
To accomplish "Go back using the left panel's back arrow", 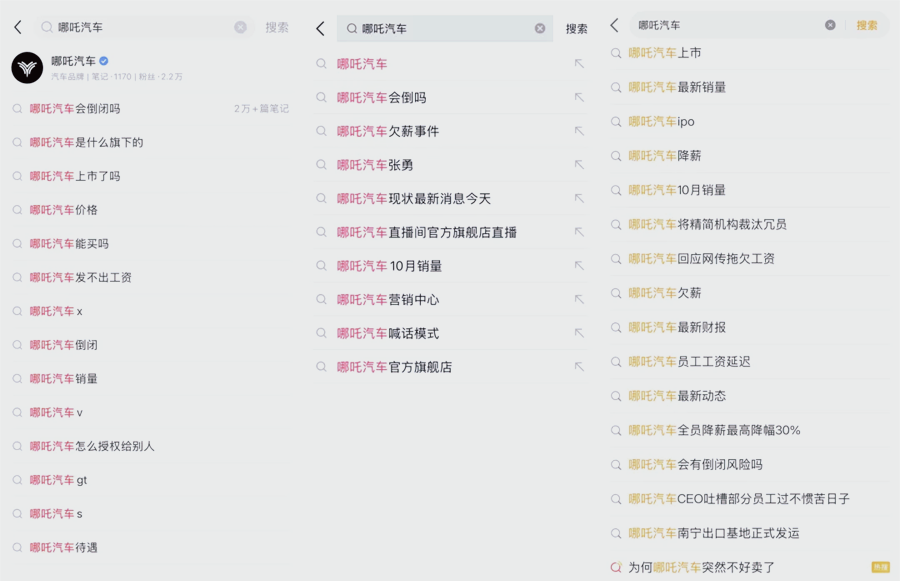I will [18, 27].
